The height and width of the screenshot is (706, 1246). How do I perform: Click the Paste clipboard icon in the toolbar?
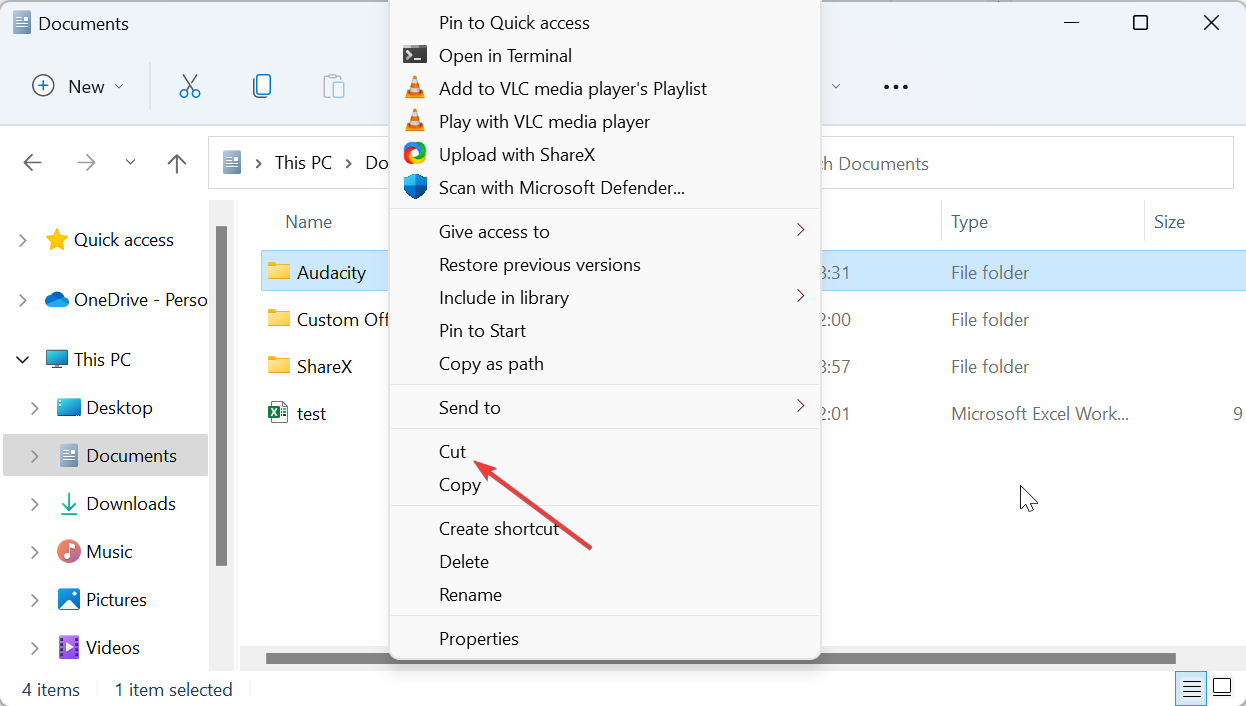333,86
